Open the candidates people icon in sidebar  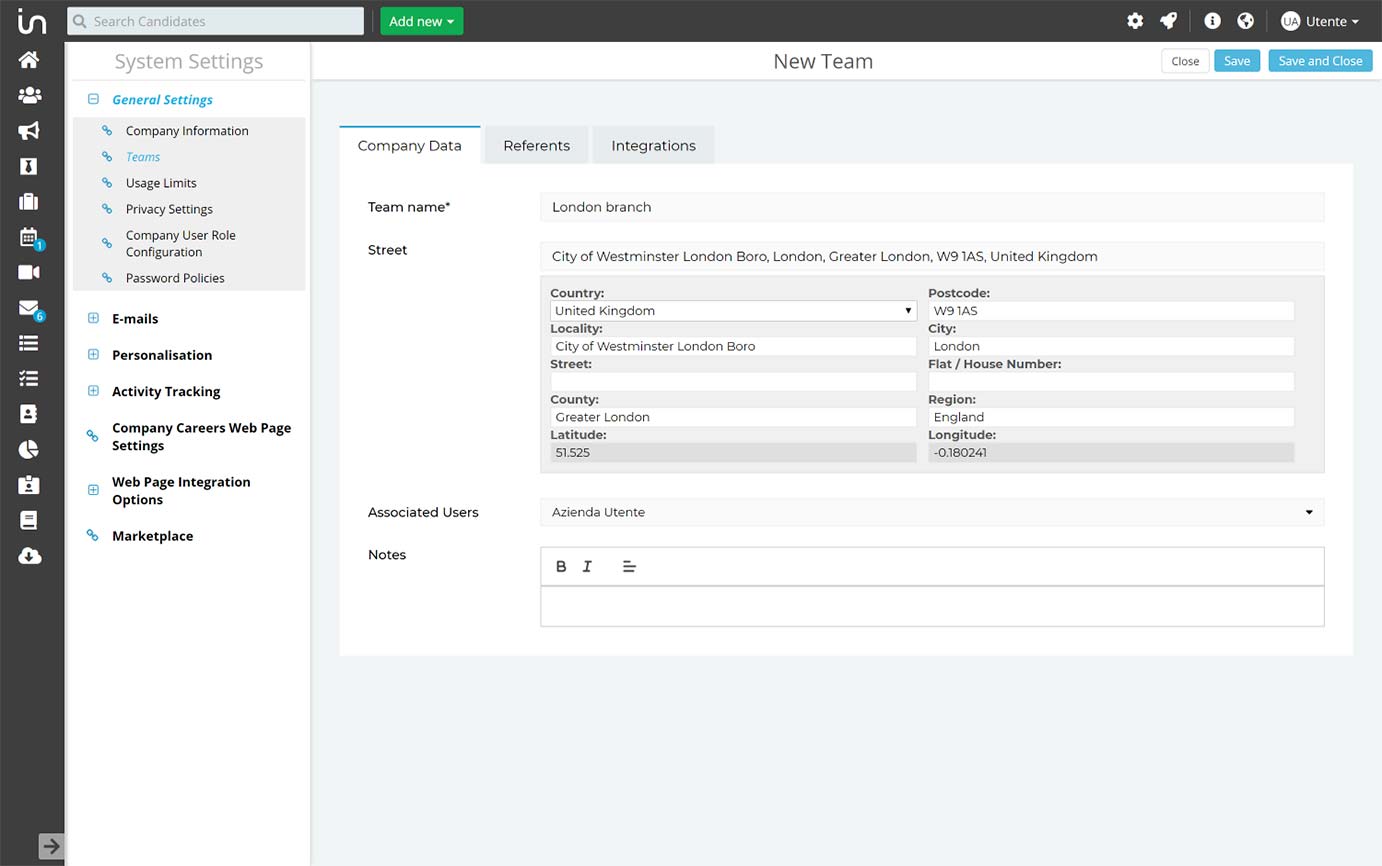[x=29, y=95]
